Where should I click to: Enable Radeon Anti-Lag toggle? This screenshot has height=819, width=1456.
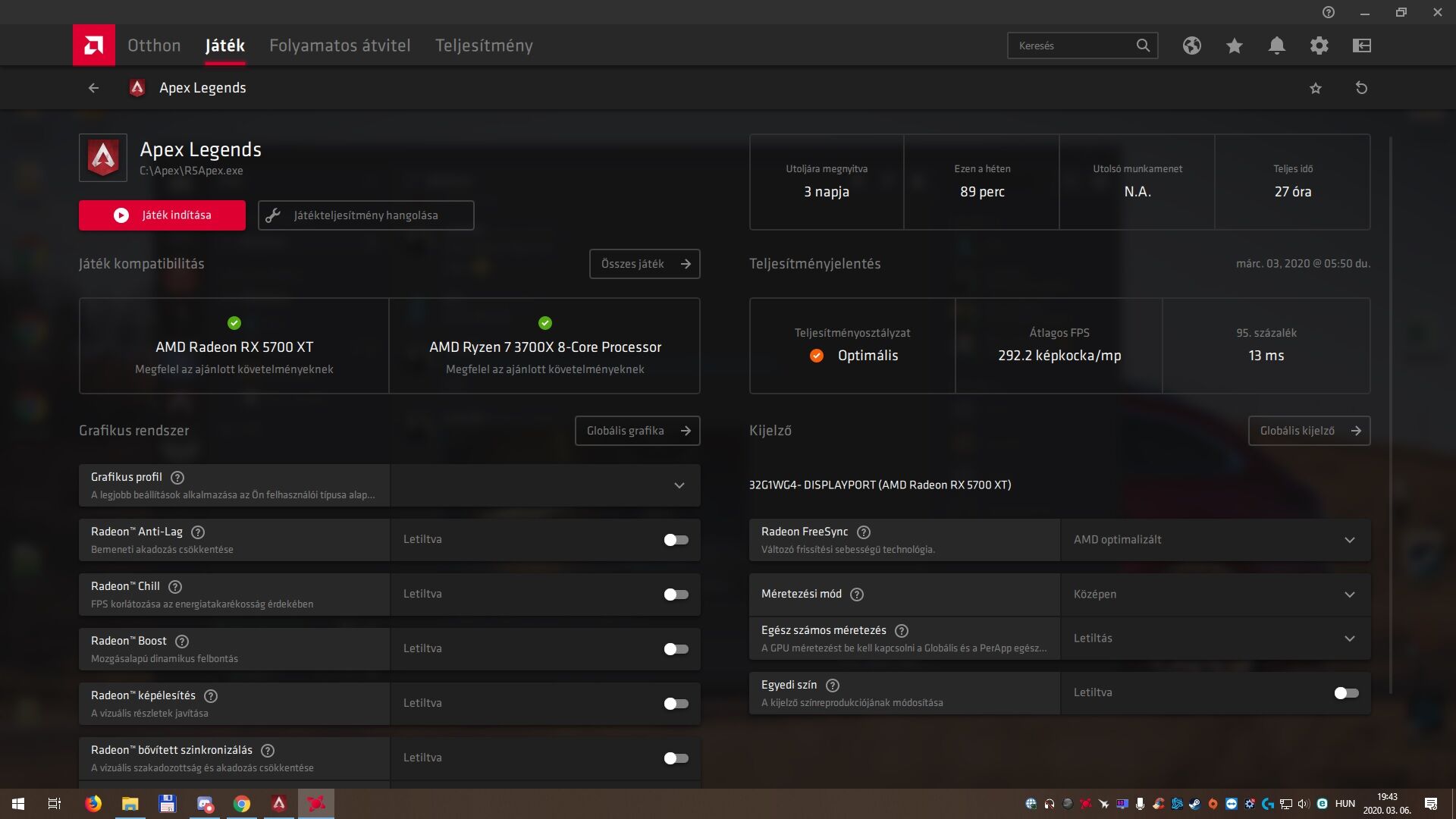pos(676,540)
